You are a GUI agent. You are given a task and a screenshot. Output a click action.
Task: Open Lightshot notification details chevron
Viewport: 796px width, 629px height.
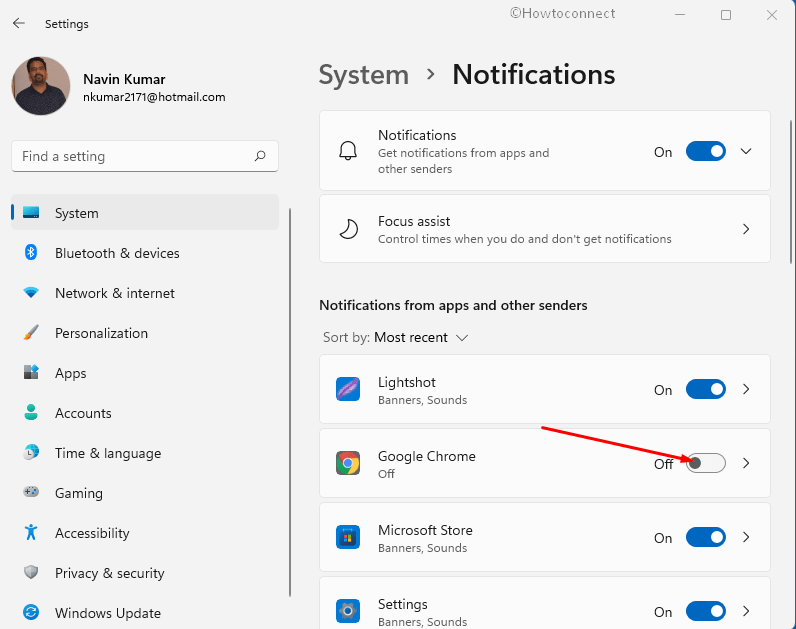click(746, 389)
